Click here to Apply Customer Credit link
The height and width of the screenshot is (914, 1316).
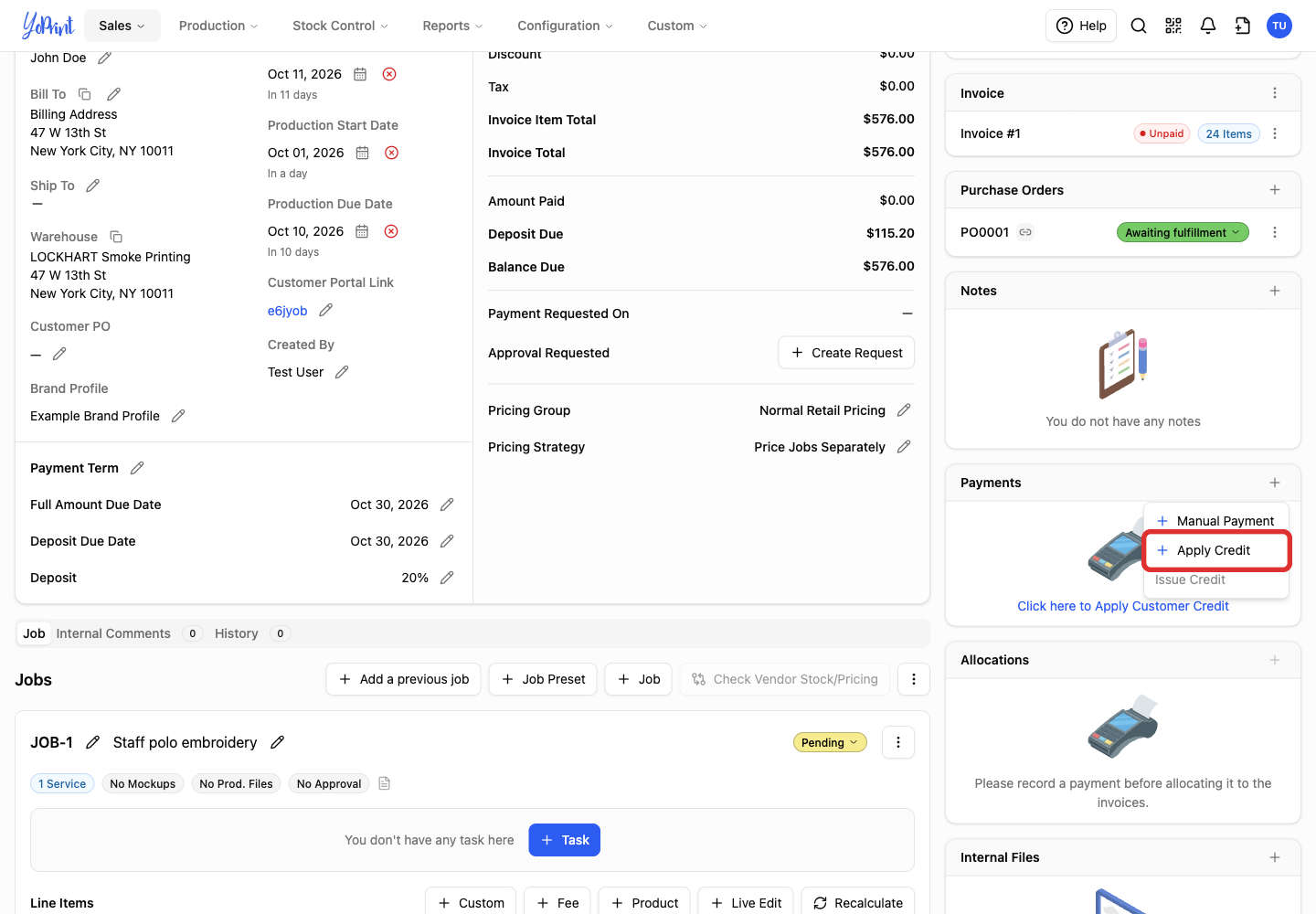tap(1123, 606)
